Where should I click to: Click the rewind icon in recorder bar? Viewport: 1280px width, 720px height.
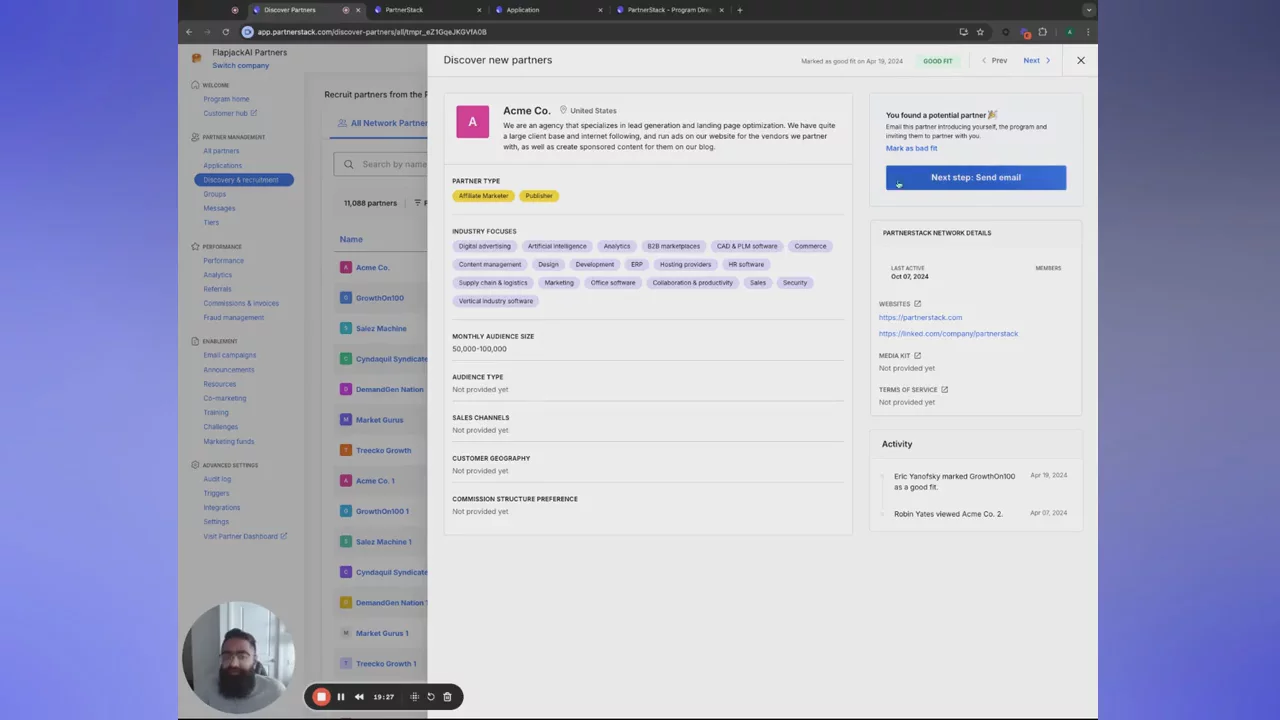(359, 697)
